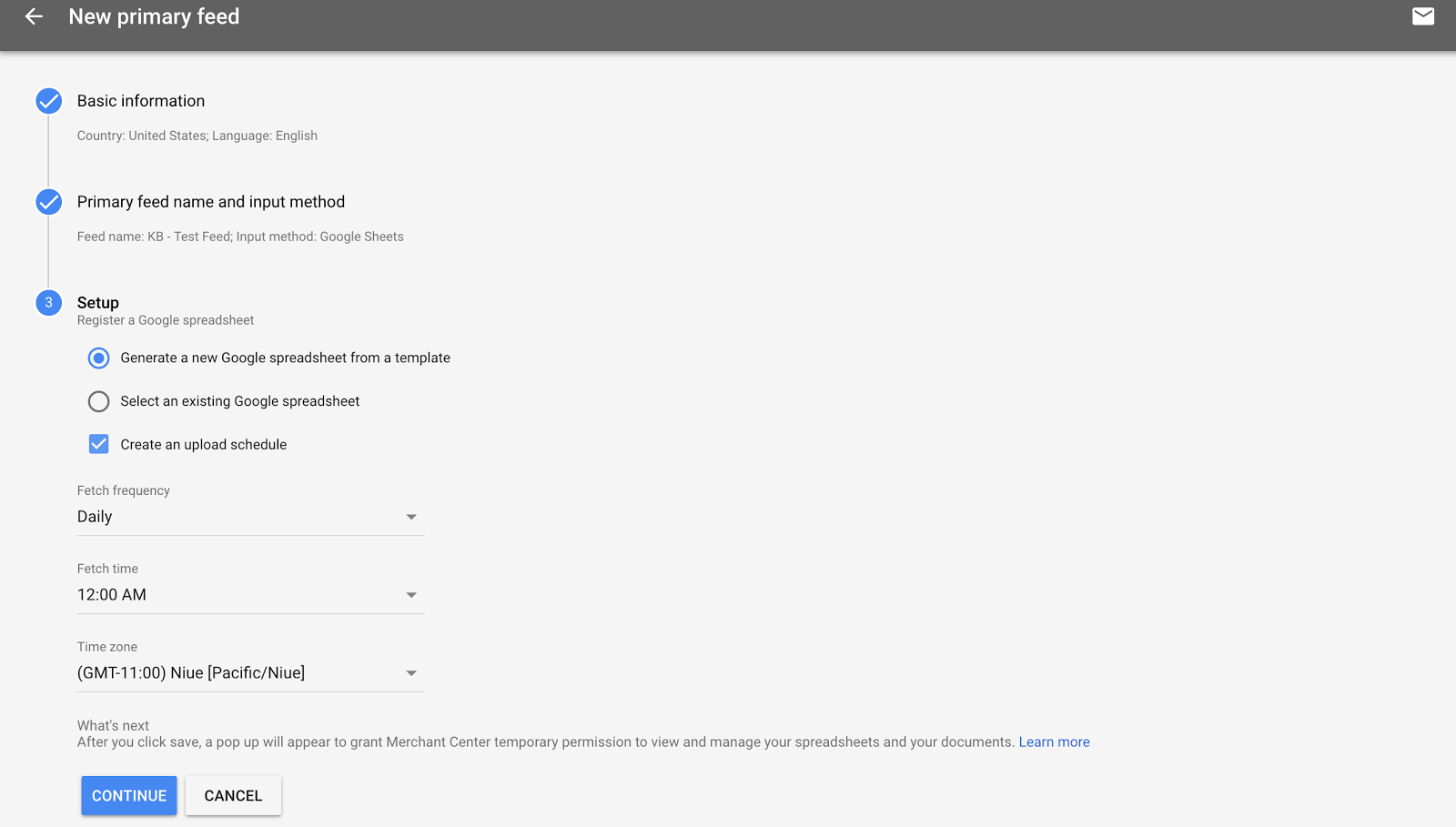The width and height of the screenshot is (1456, 827).
Task: Open the mail envelope icon
Action: (x=1422, y=16)
